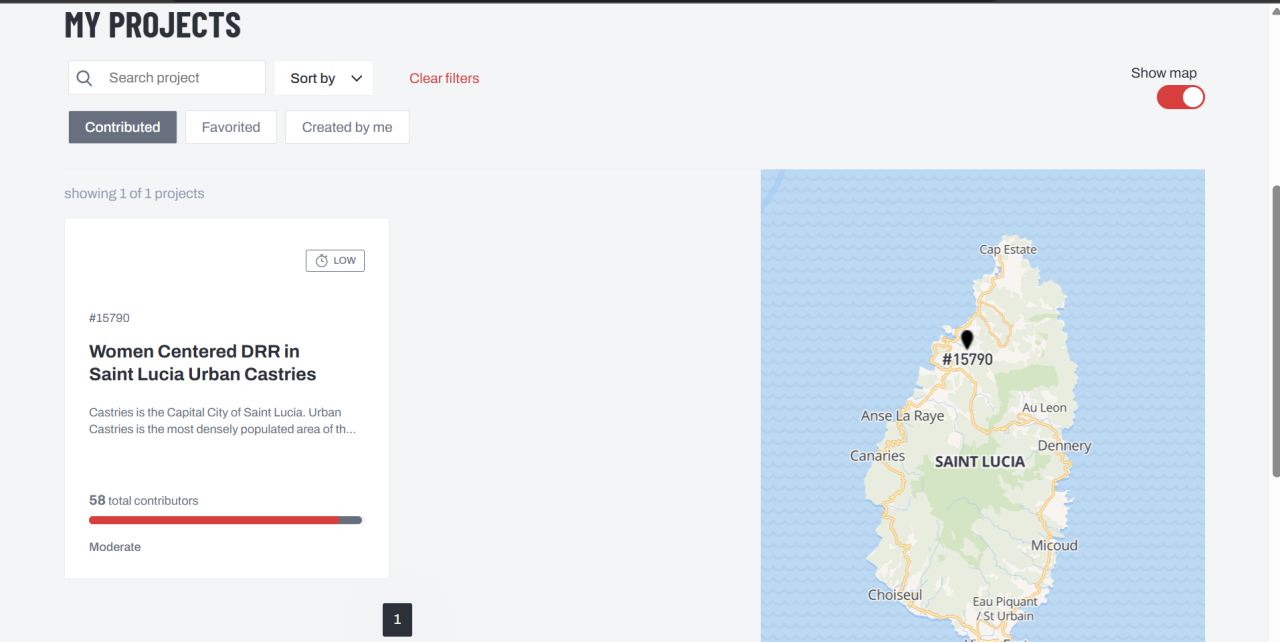Go to page 1 in pagination
The height and width of the screenshot is (642, 1280).
(x=397, y=620)
